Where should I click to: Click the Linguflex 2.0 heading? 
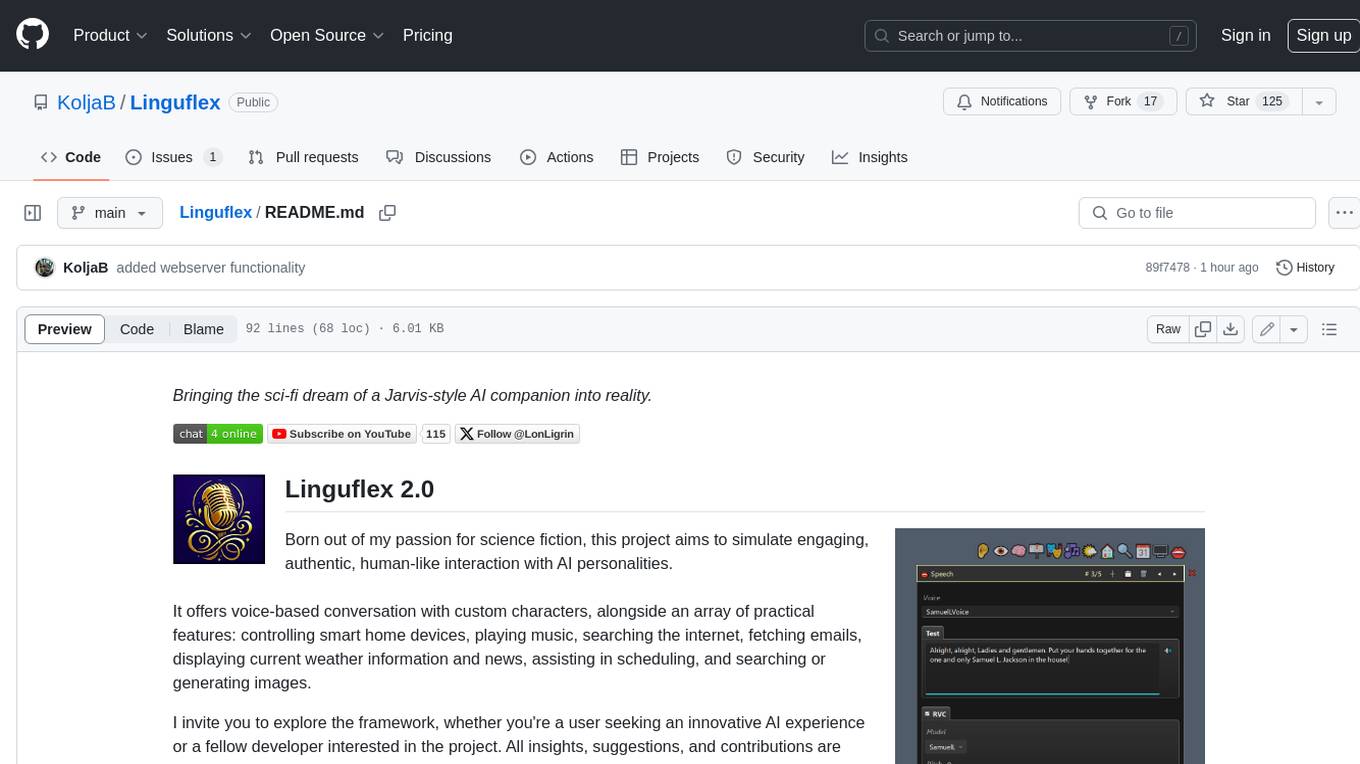(x=360, y=489)
